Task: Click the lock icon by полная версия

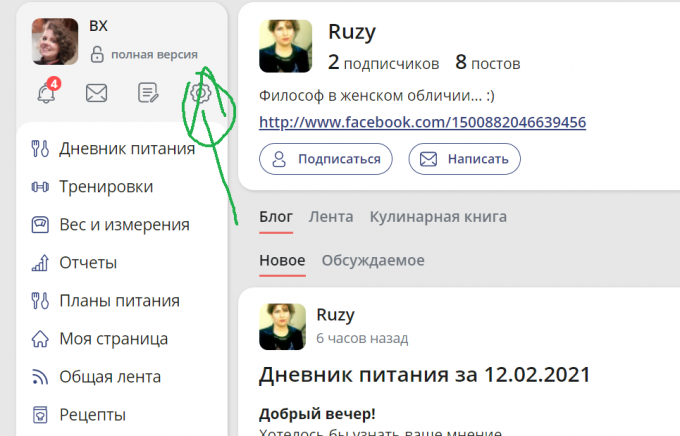Action: (x=97, y=55)
